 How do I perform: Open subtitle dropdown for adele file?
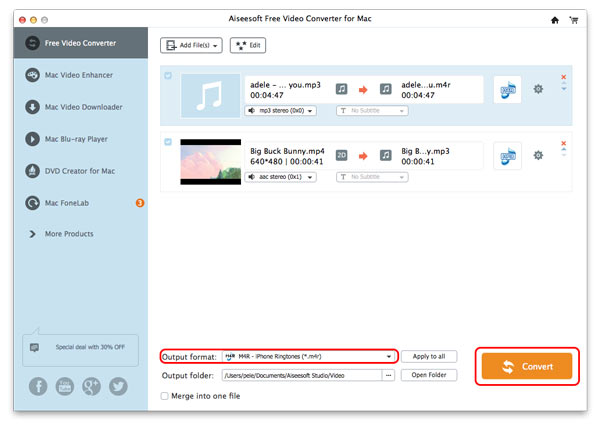point(372,111)
